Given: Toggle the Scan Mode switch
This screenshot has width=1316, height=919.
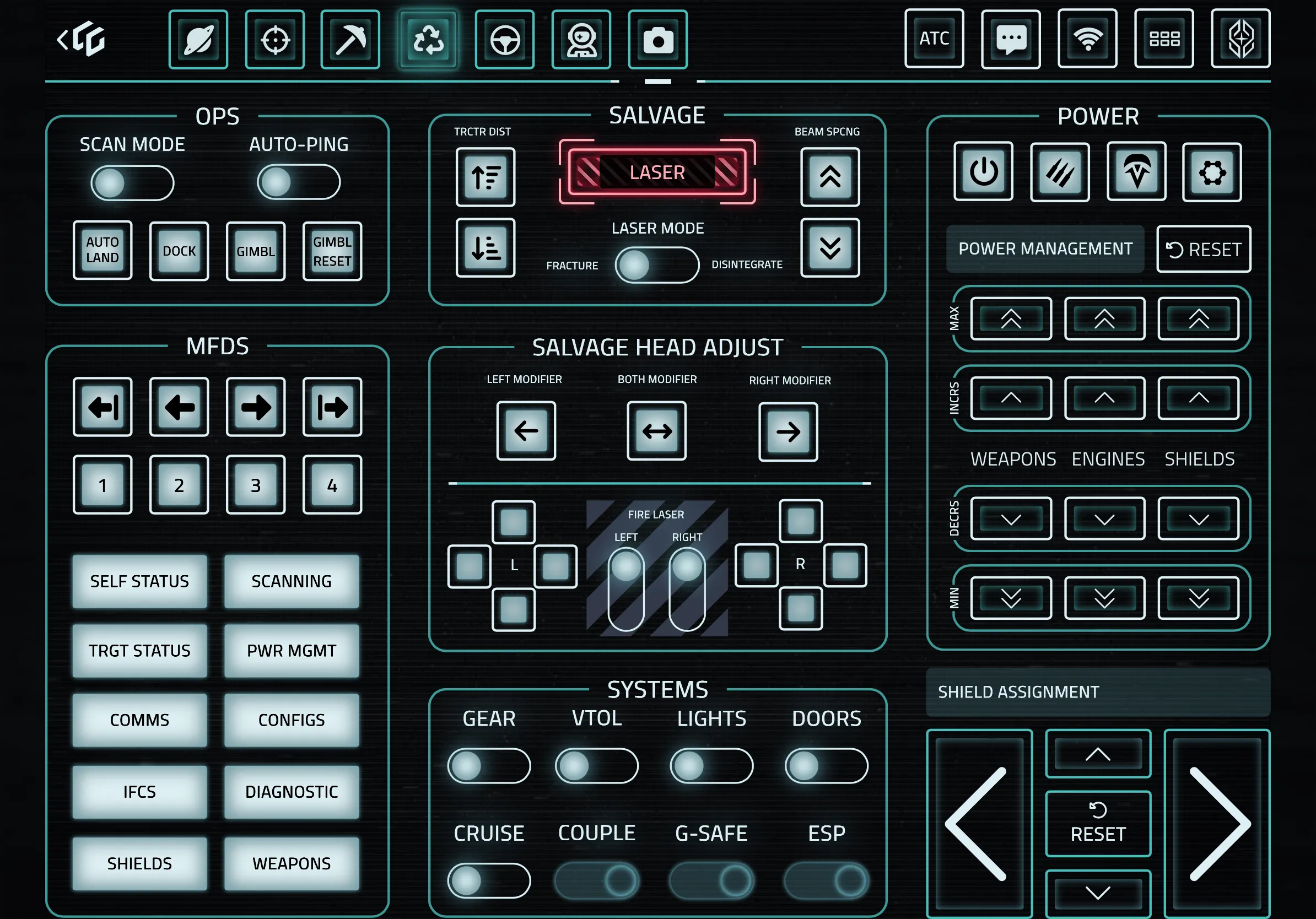Looking at the screenshot, I should coord(132,183).
